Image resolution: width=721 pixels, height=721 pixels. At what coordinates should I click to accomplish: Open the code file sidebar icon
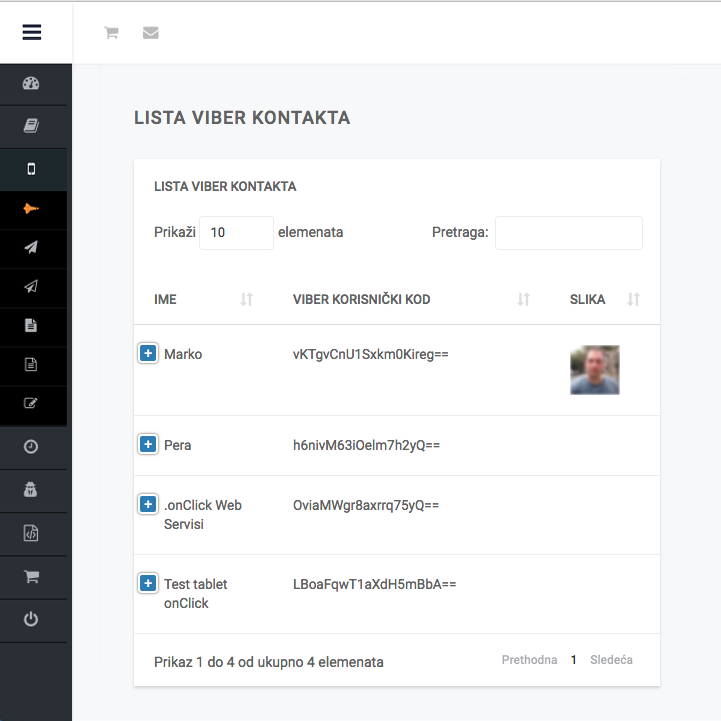(31, 534)
